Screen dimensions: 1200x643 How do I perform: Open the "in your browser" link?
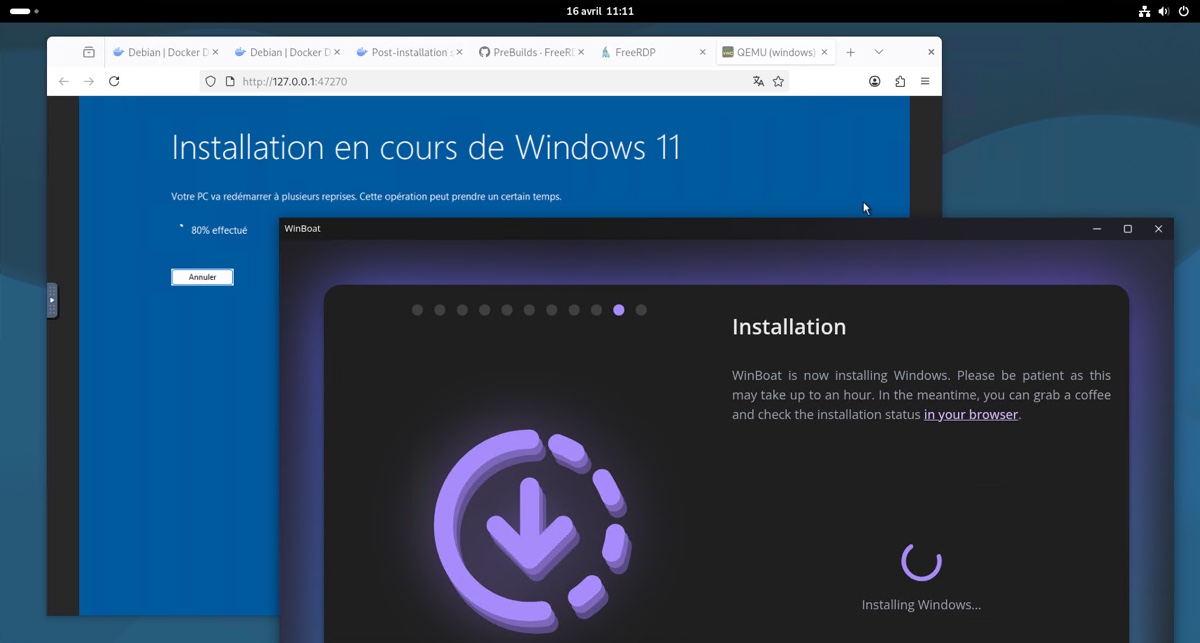click(970, 414)
